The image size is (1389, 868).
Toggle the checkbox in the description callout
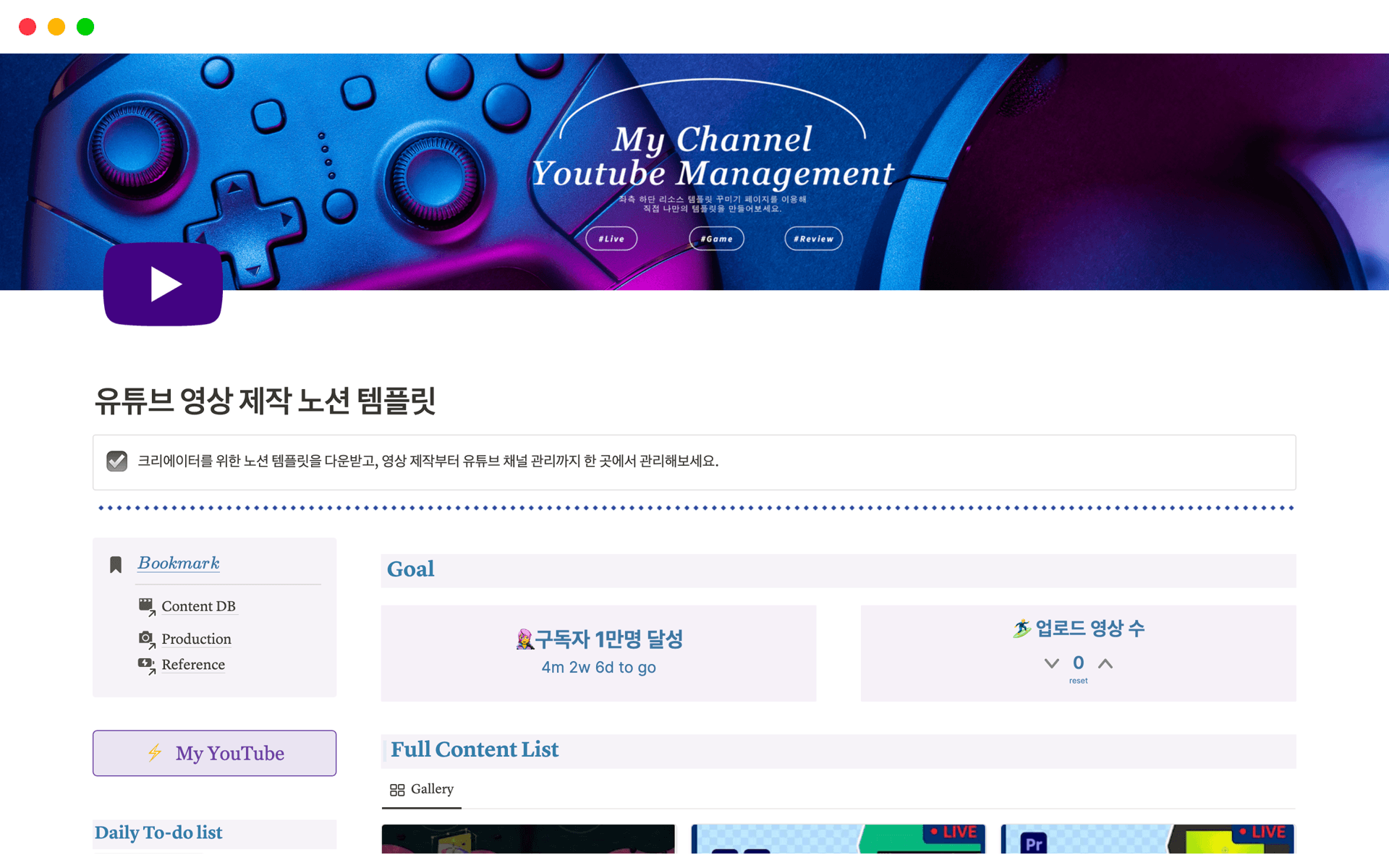(117, 461)
